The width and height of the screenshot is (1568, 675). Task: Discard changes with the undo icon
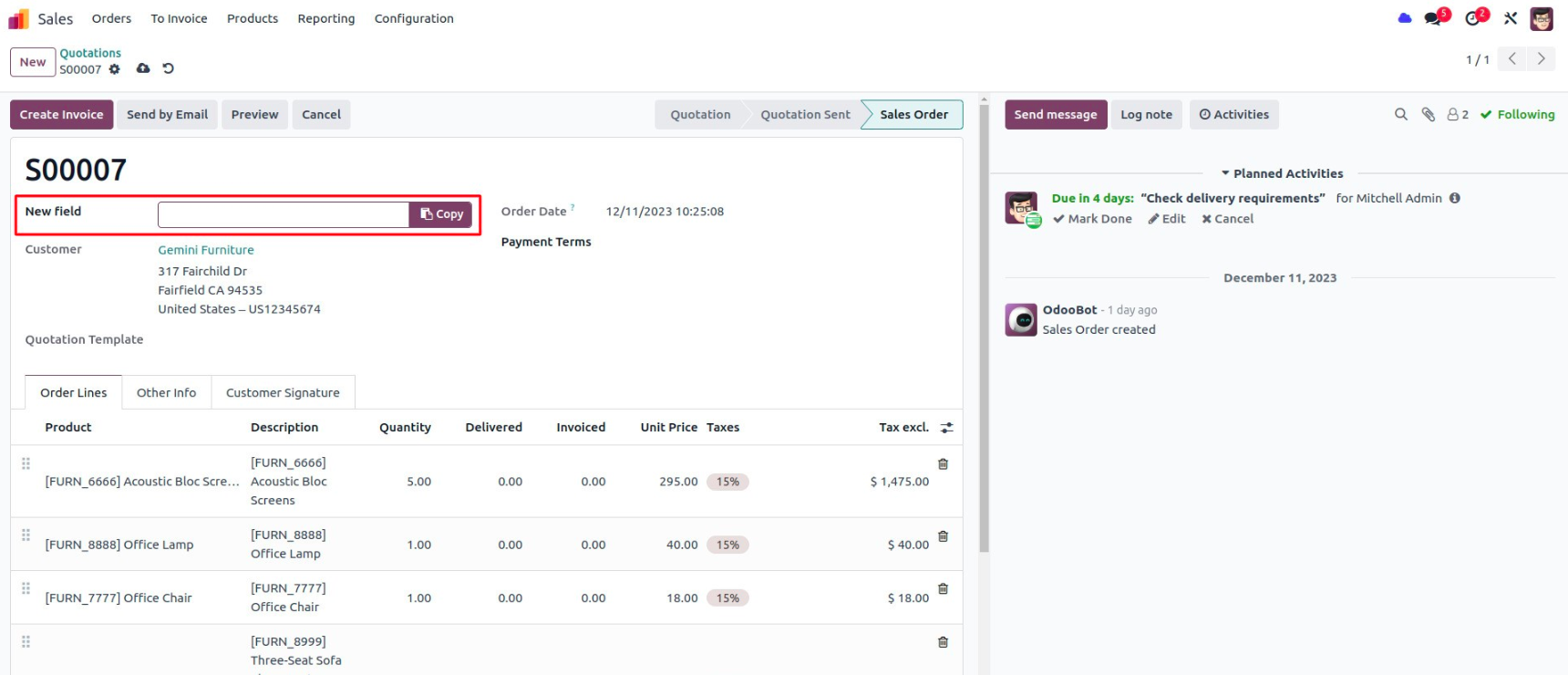168,68
